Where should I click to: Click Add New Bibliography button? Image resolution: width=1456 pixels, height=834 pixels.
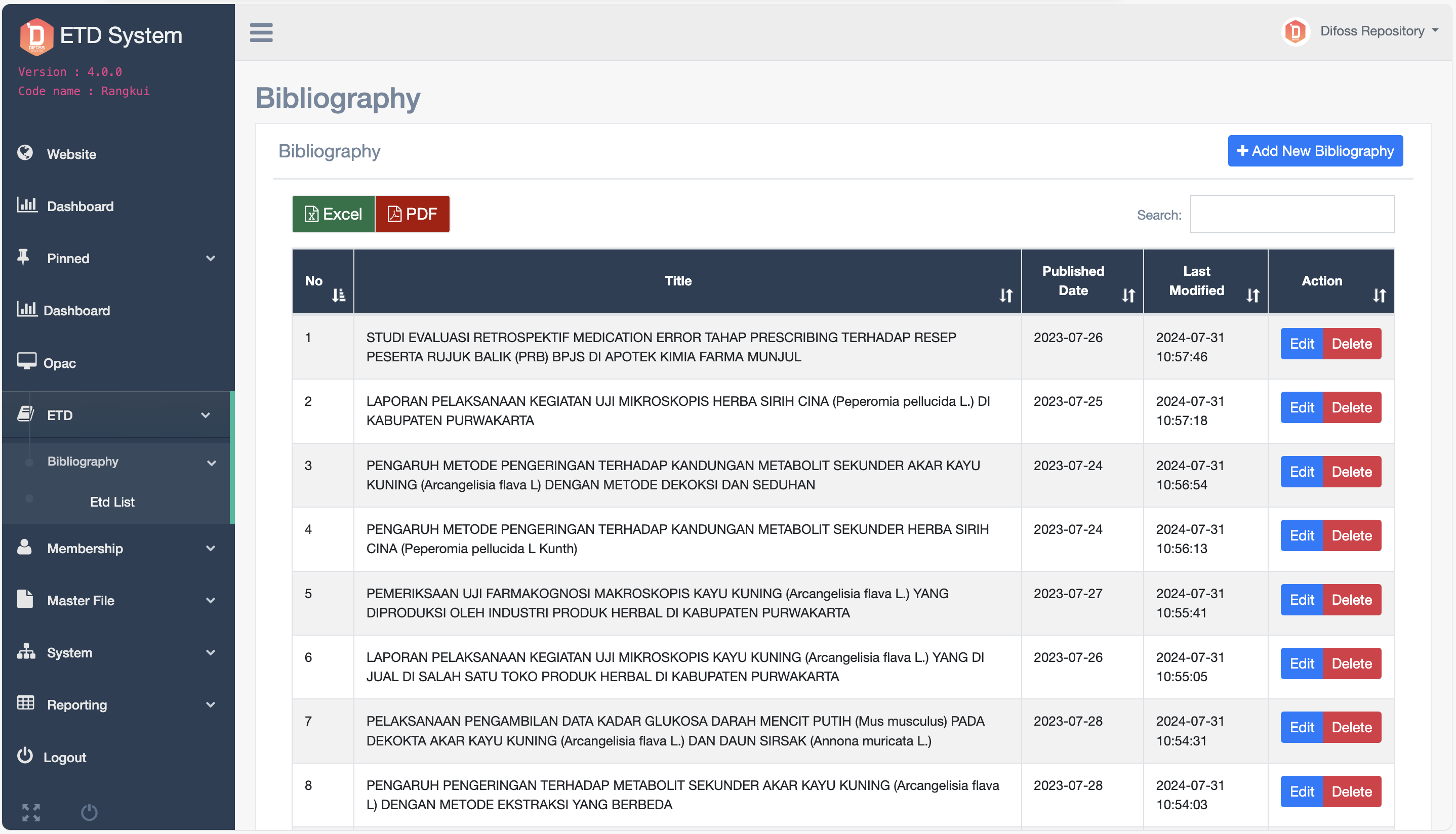[x=1315, y=151]
